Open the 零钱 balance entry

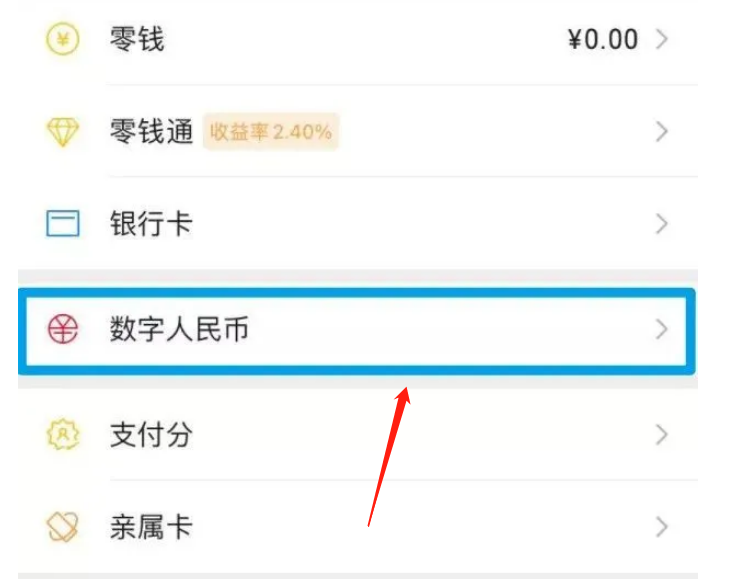tap(137, 40)
